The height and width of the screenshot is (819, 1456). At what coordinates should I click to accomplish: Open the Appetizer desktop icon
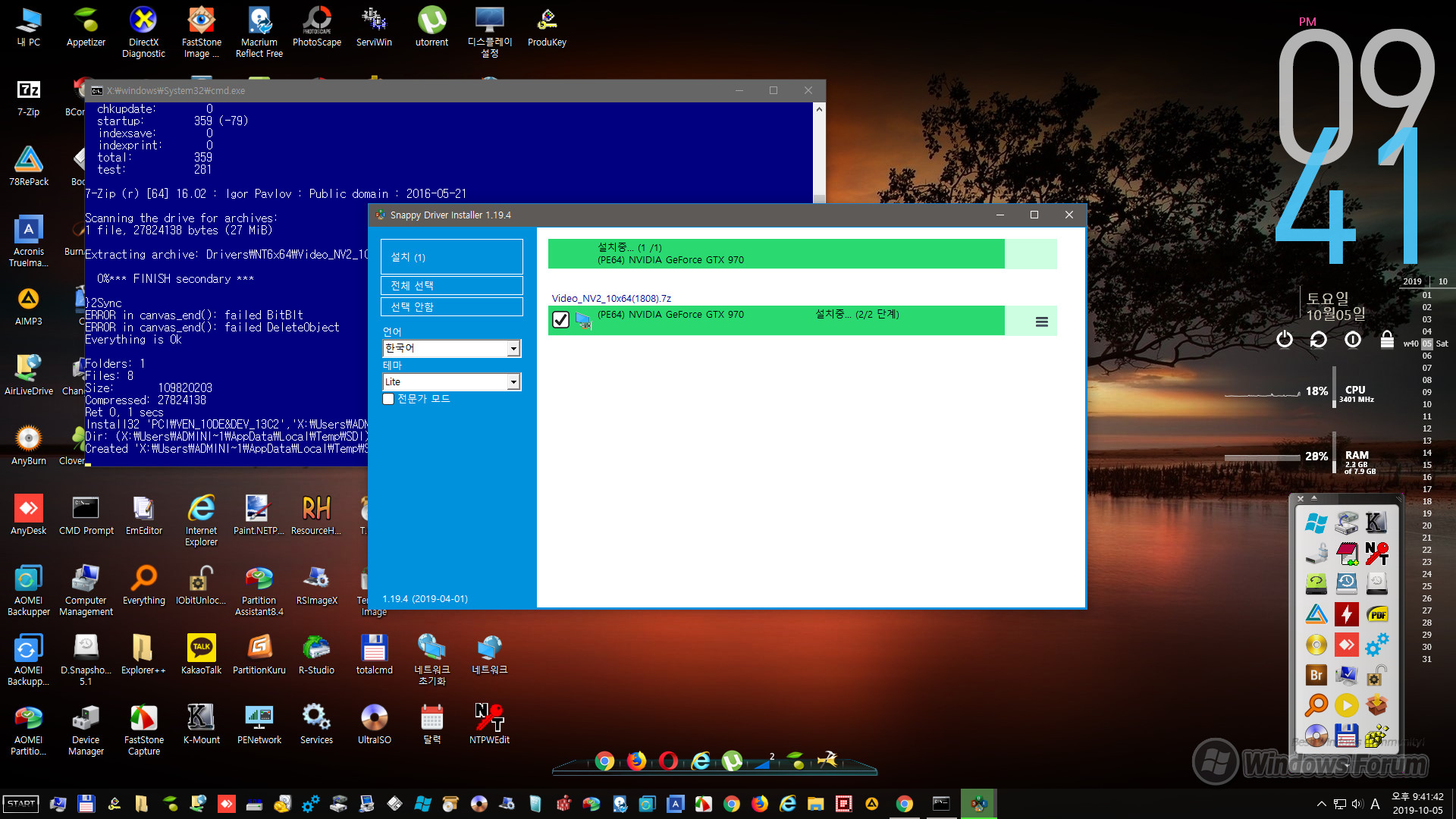point(86,27)
